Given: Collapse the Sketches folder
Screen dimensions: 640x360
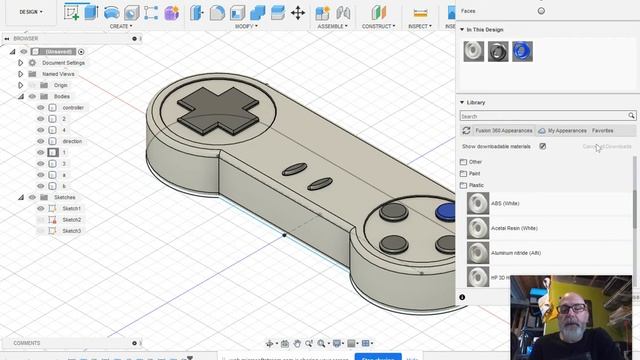Looking at the screenshot, I should pos(21,197).
